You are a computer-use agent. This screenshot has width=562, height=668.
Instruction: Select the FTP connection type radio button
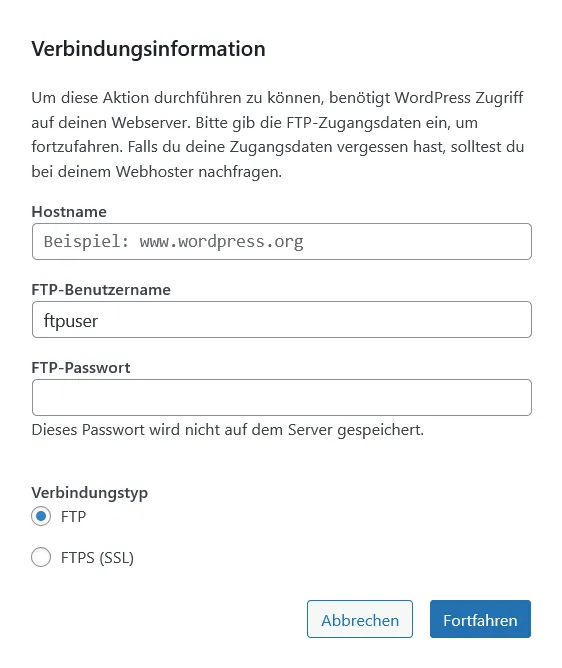click(41, 516)
